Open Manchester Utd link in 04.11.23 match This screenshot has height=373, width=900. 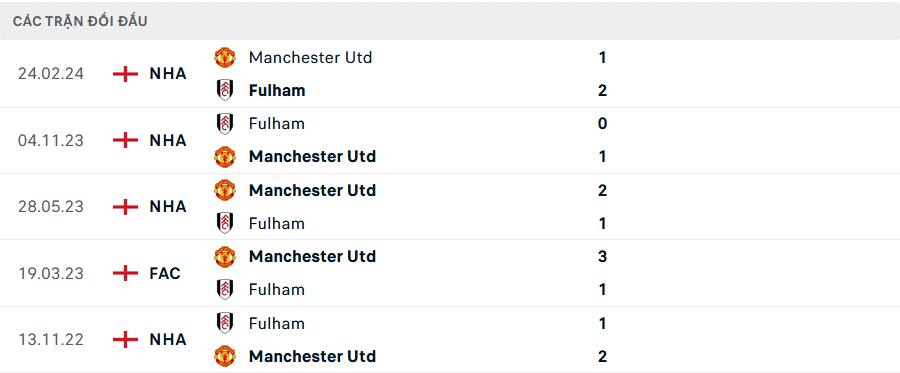312,157
